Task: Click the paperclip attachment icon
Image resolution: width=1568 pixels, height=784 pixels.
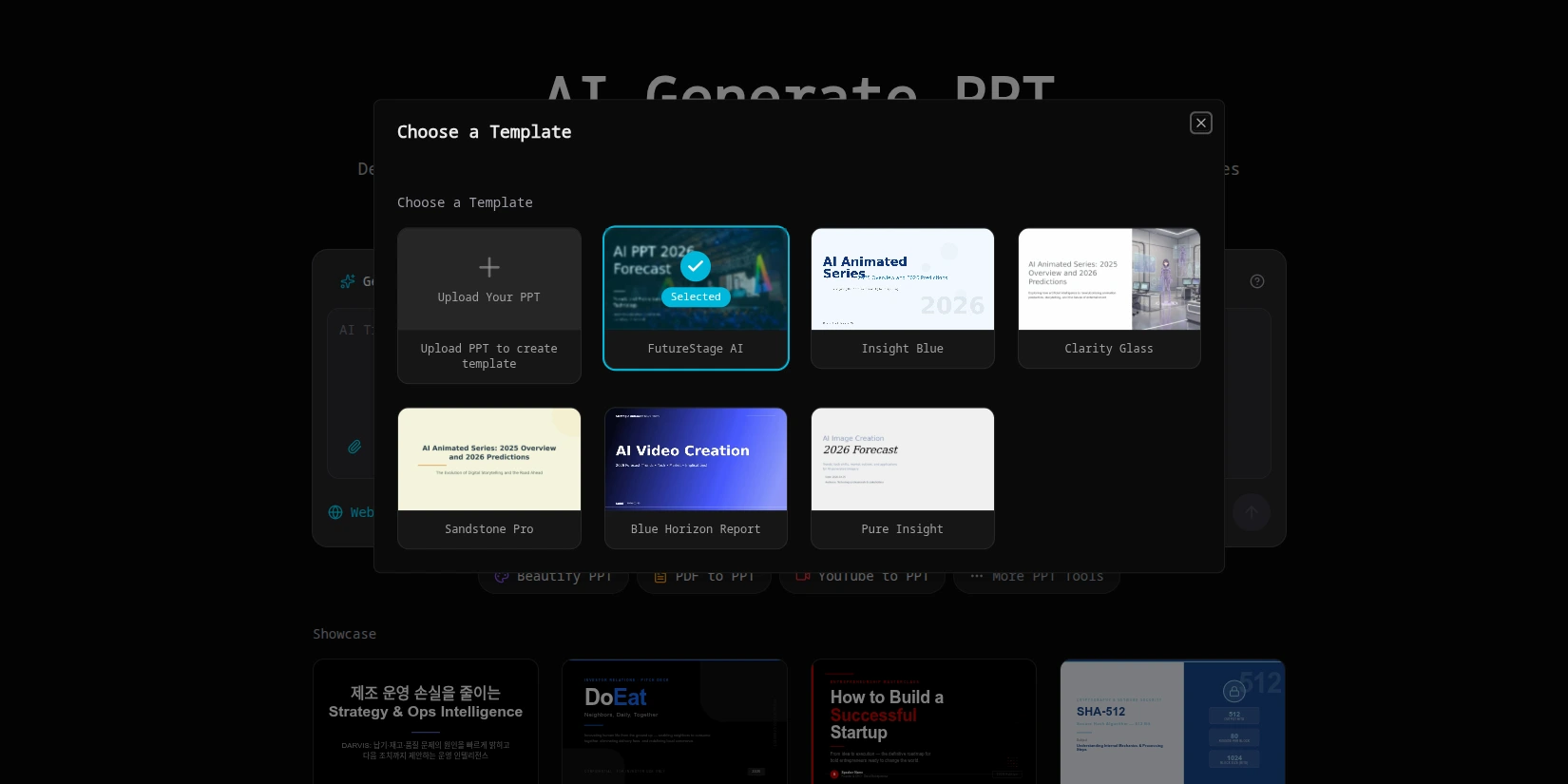Action: [354, 447]
